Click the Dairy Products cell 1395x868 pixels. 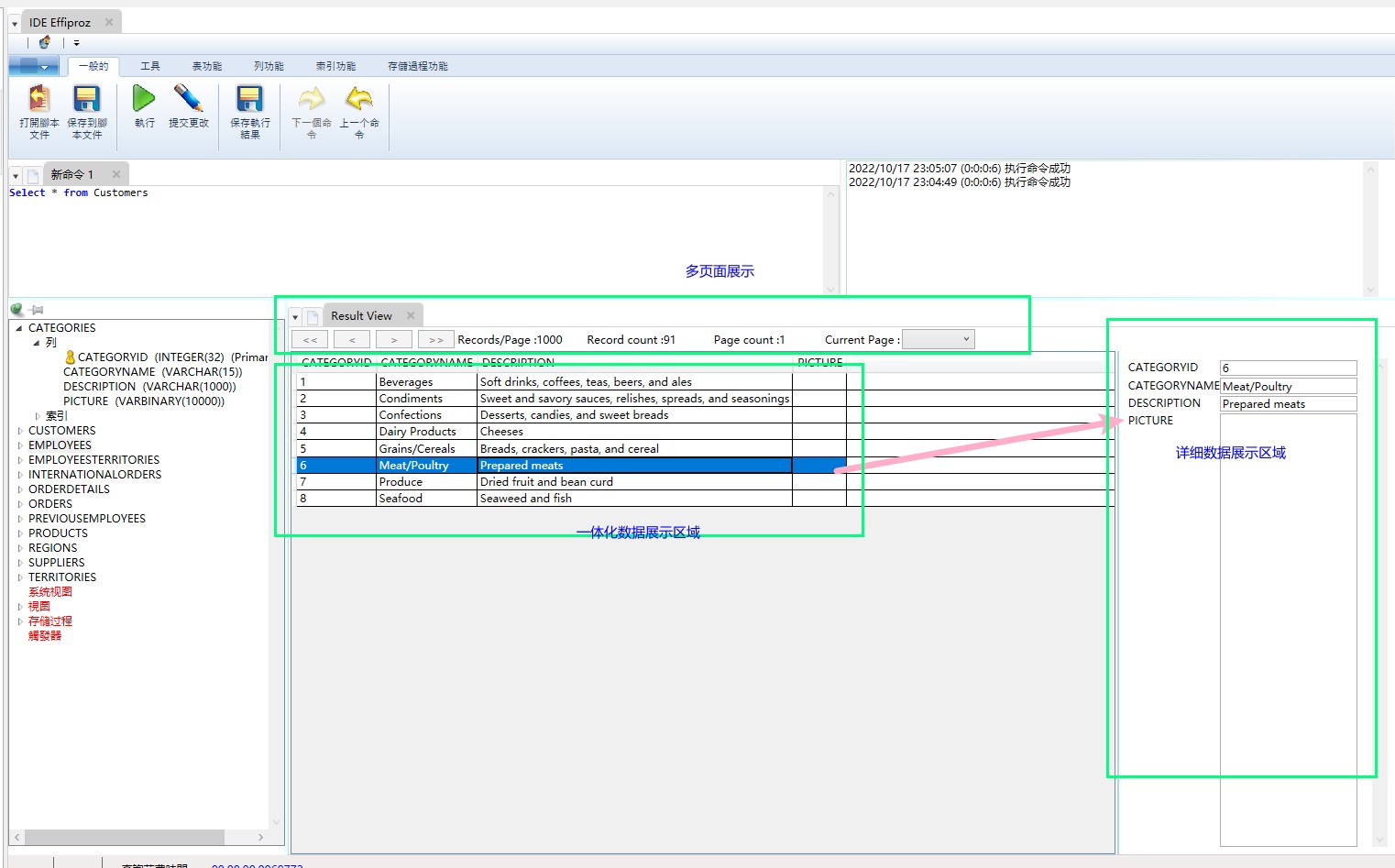426,432
